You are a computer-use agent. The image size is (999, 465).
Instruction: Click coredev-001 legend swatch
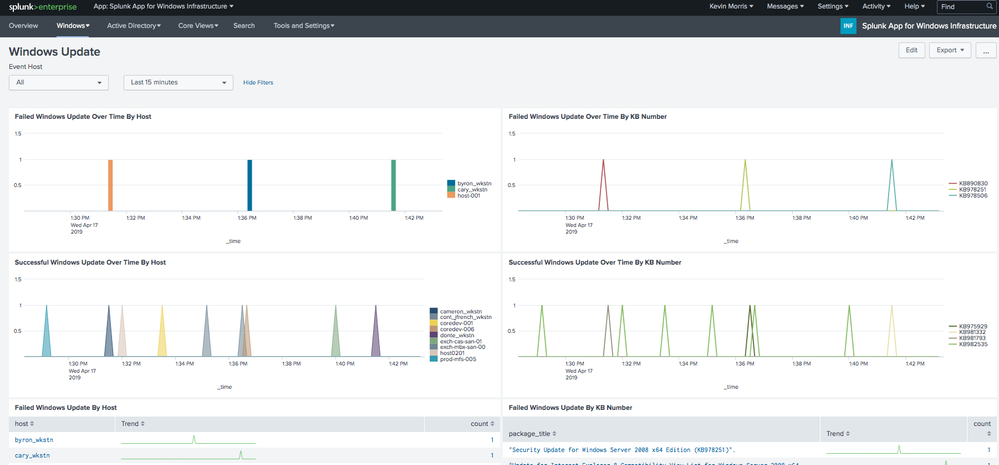(x=434, y=323)
